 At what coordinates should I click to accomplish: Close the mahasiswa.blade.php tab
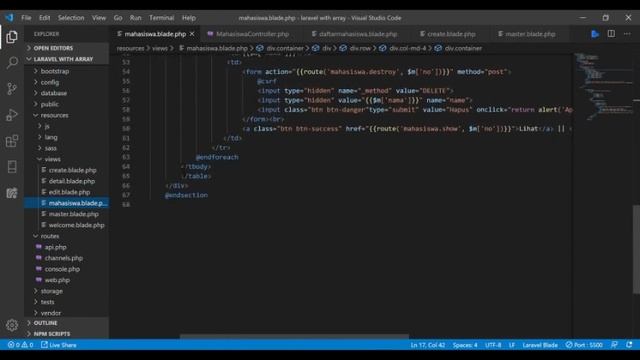tap(192, 34)
